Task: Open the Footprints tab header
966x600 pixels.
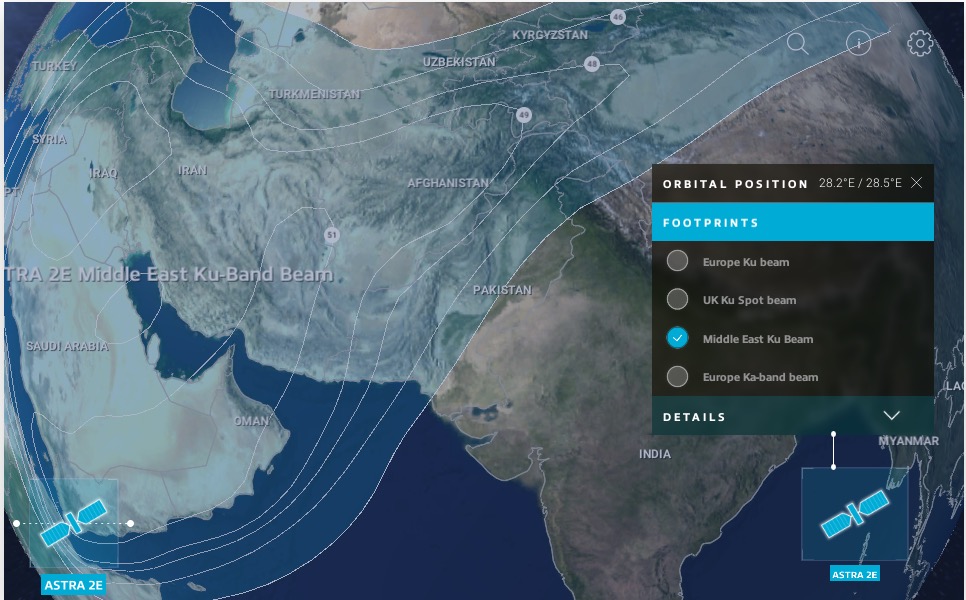Action: (792, 222)
